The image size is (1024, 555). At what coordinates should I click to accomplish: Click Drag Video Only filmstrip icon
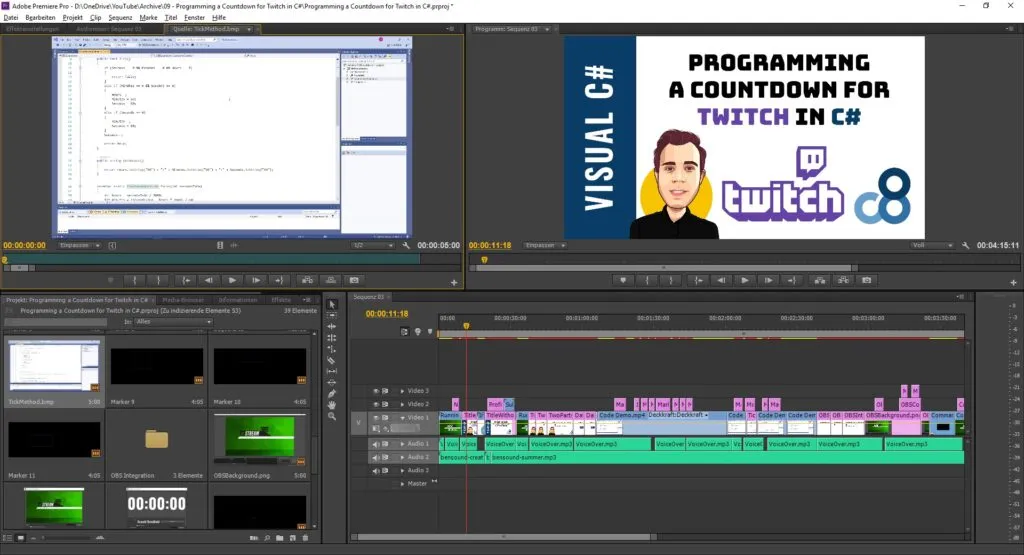220,246
